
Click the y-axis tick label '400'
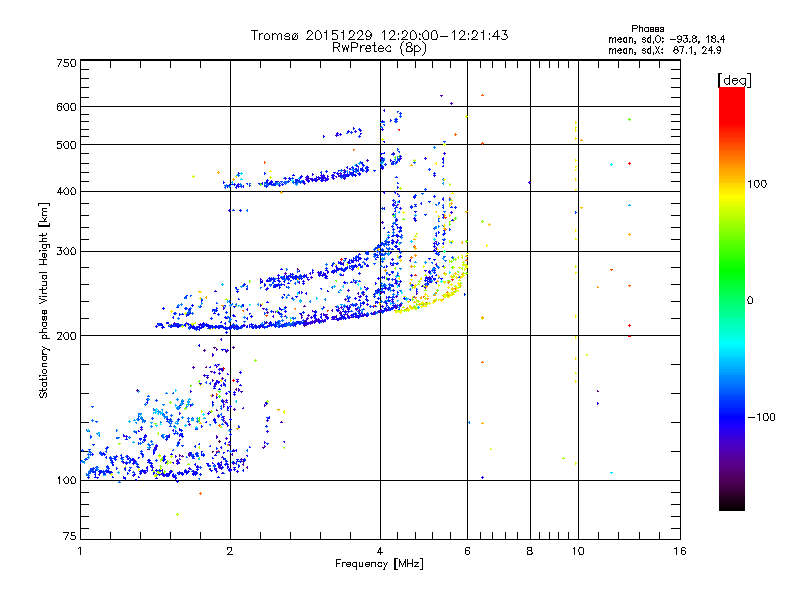pyautogui.click(x=67, y=192)
